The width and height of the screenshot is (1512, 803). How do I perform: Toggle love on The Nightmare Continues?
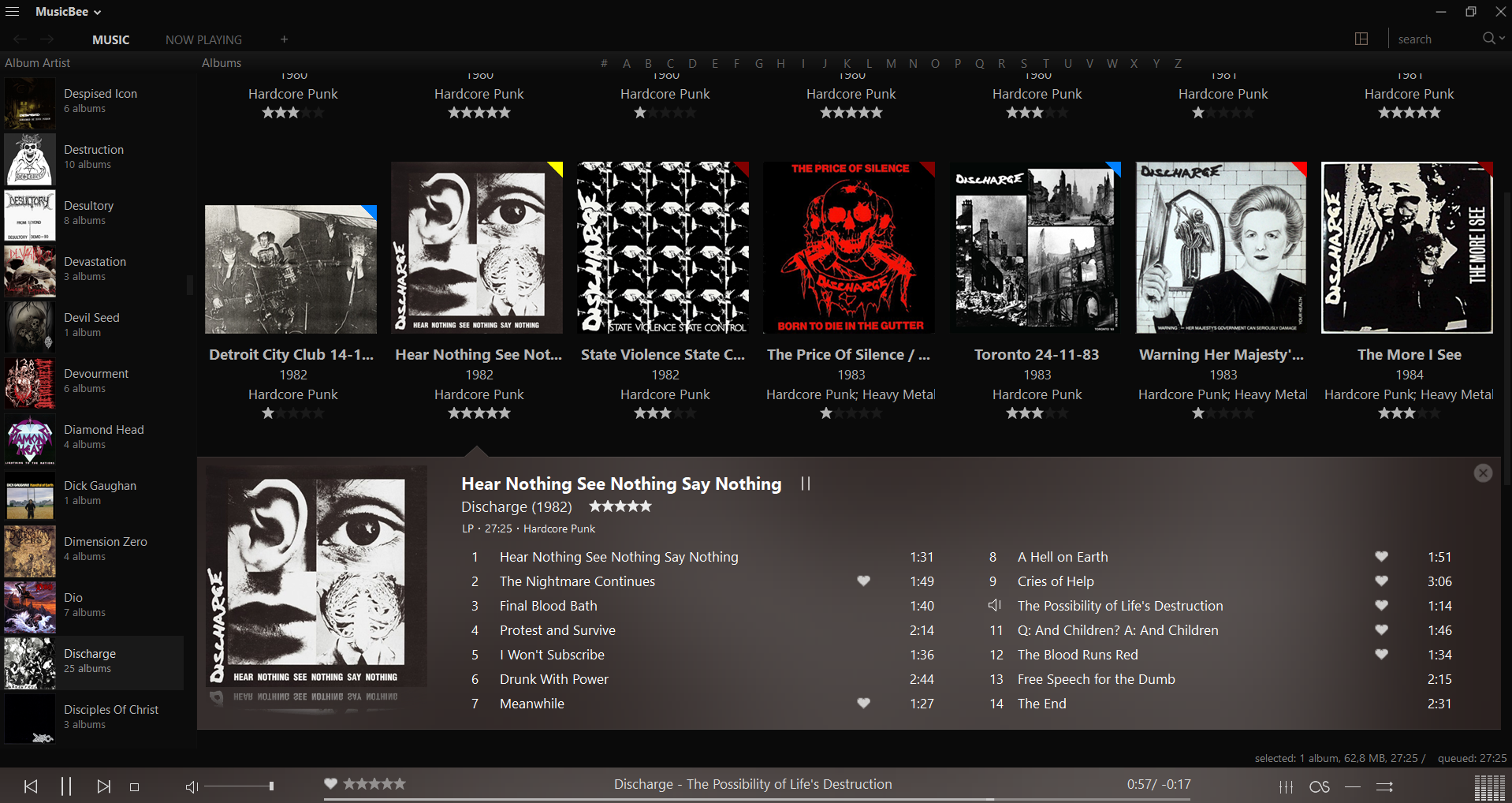pyautogui.click(x=864, y=581)
